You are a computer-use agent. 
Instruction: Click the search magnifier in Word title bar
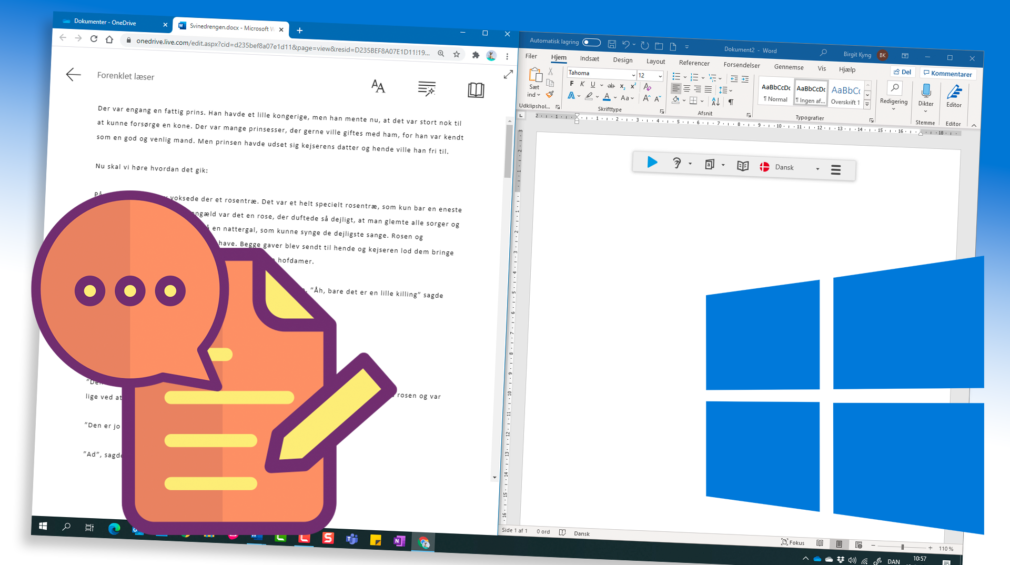(823, 52)
